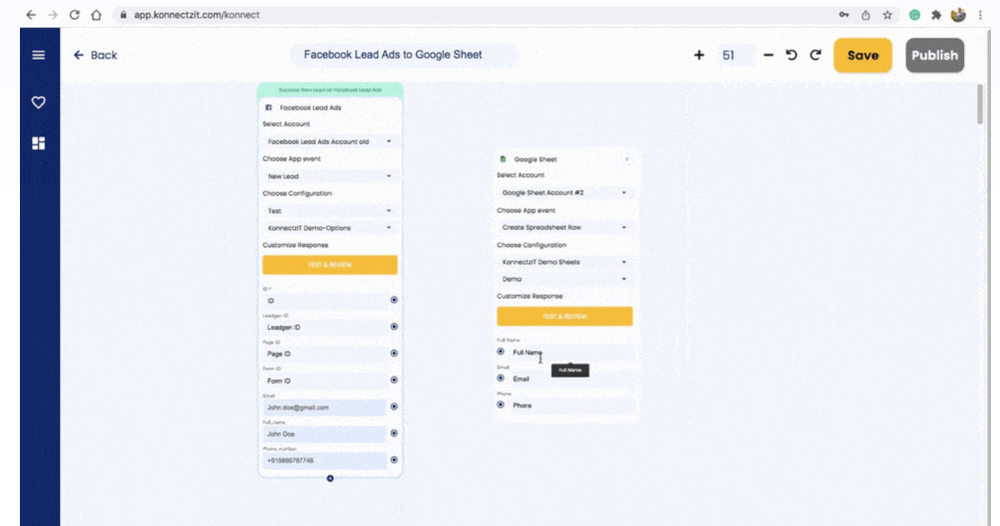The height and width of the screenshot is (526, 1000).
Task: Open the hamburger menu in sidebar
Action: click(x=38, y=55)
